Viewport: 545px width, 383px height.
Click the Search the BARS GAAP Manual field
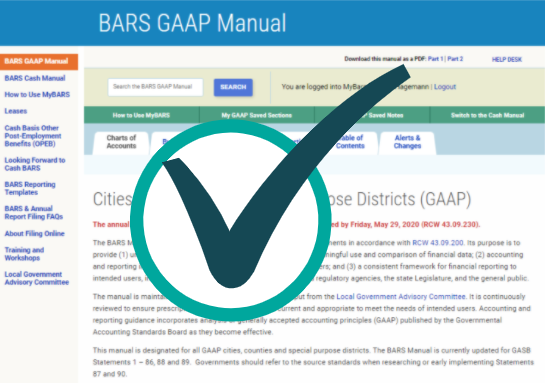coord(155,87)
